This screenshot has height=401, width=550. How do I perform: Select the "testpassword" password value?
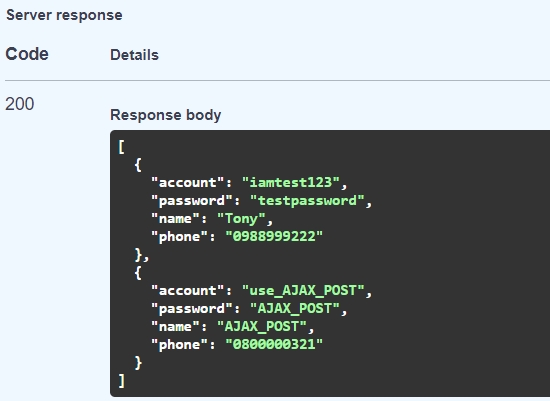(x=307, y=201)
